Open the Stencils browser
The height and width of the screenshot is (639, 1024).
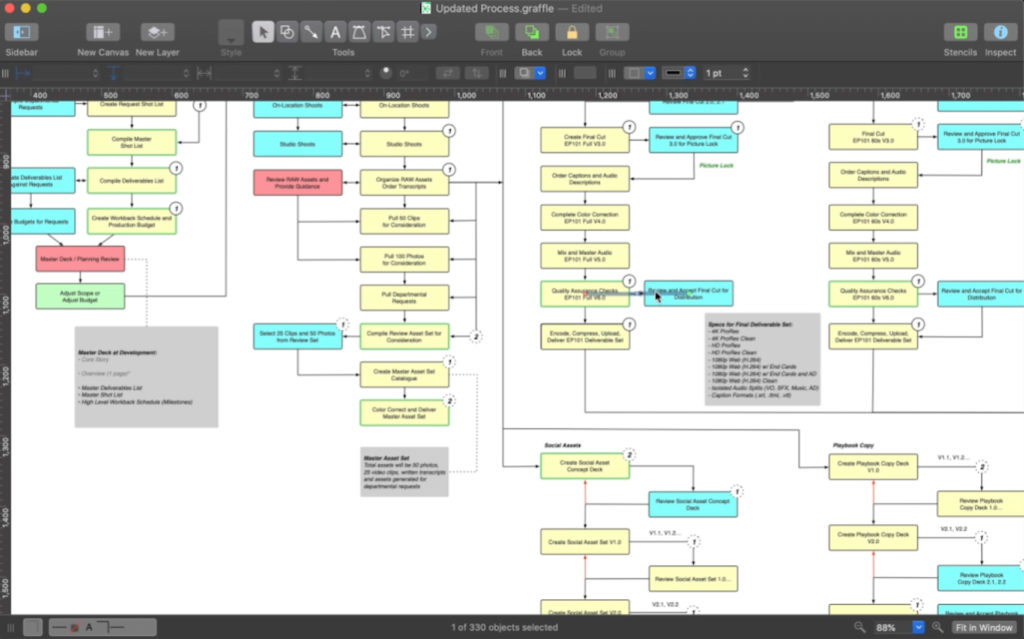pos(960,33)
